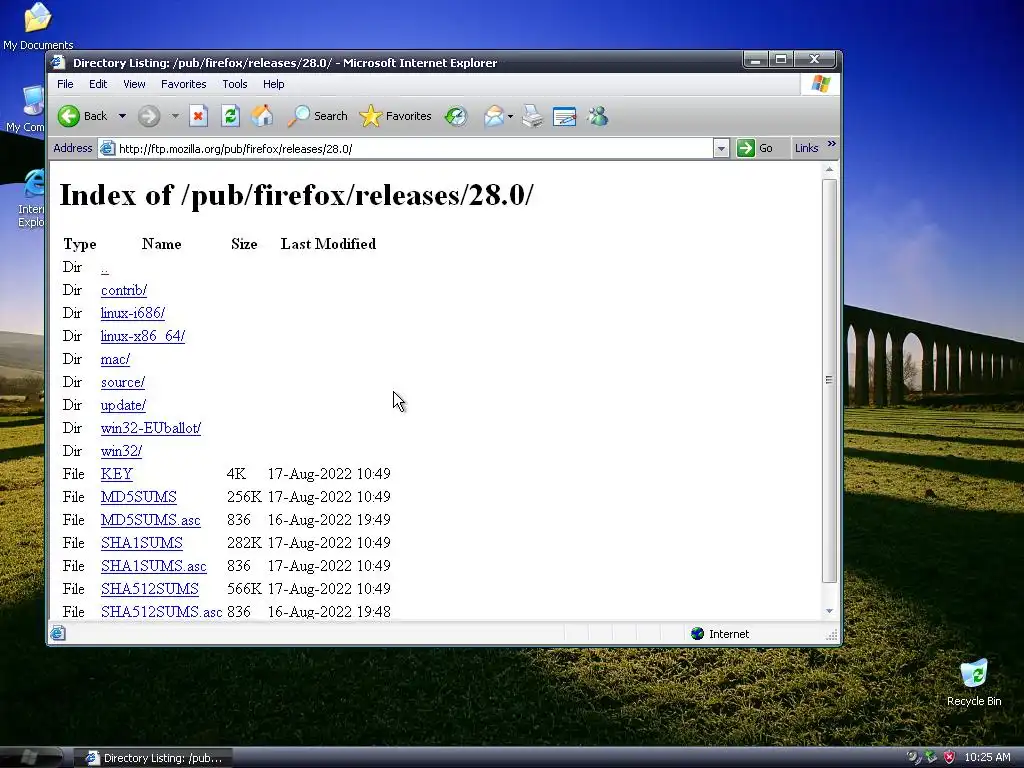Go to the Home page icon
This screenshot has height=768, width=1024.
click(x=262, y=116)
